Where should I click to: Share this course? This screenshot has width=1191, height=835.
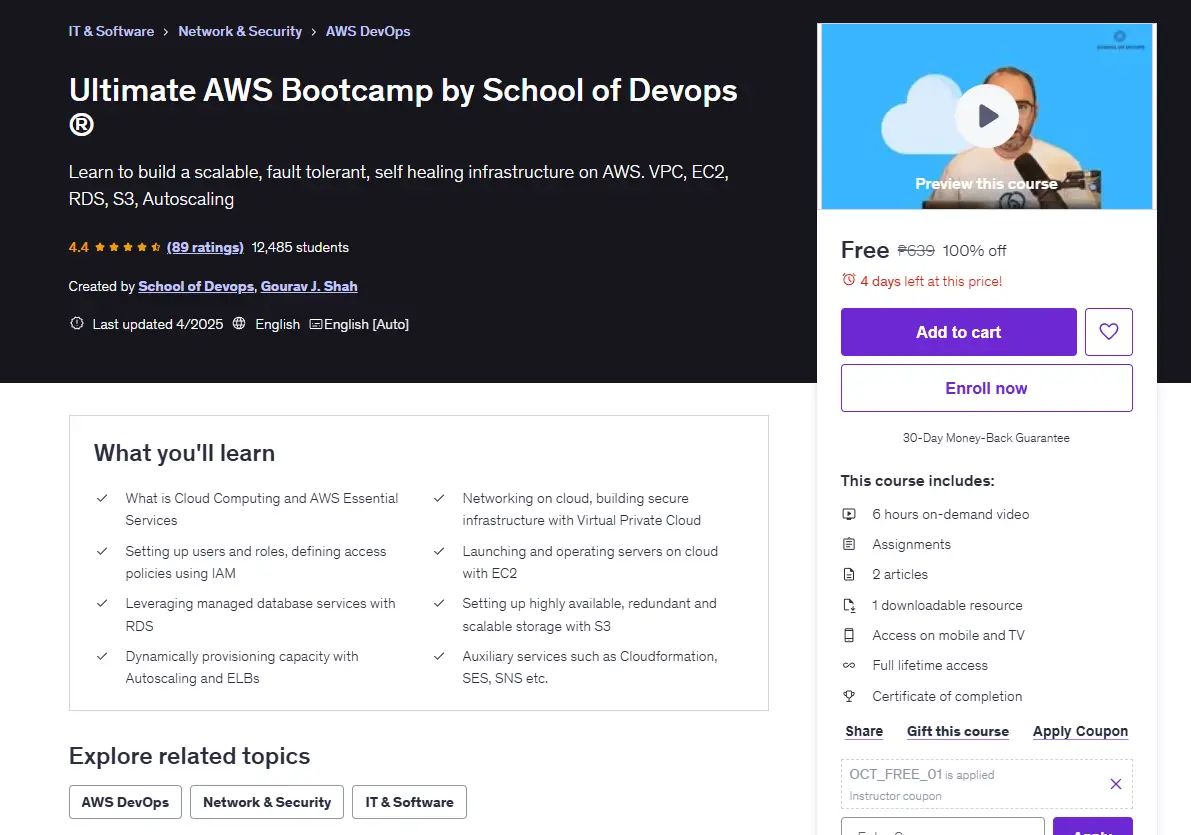click(x=864, y=731)
